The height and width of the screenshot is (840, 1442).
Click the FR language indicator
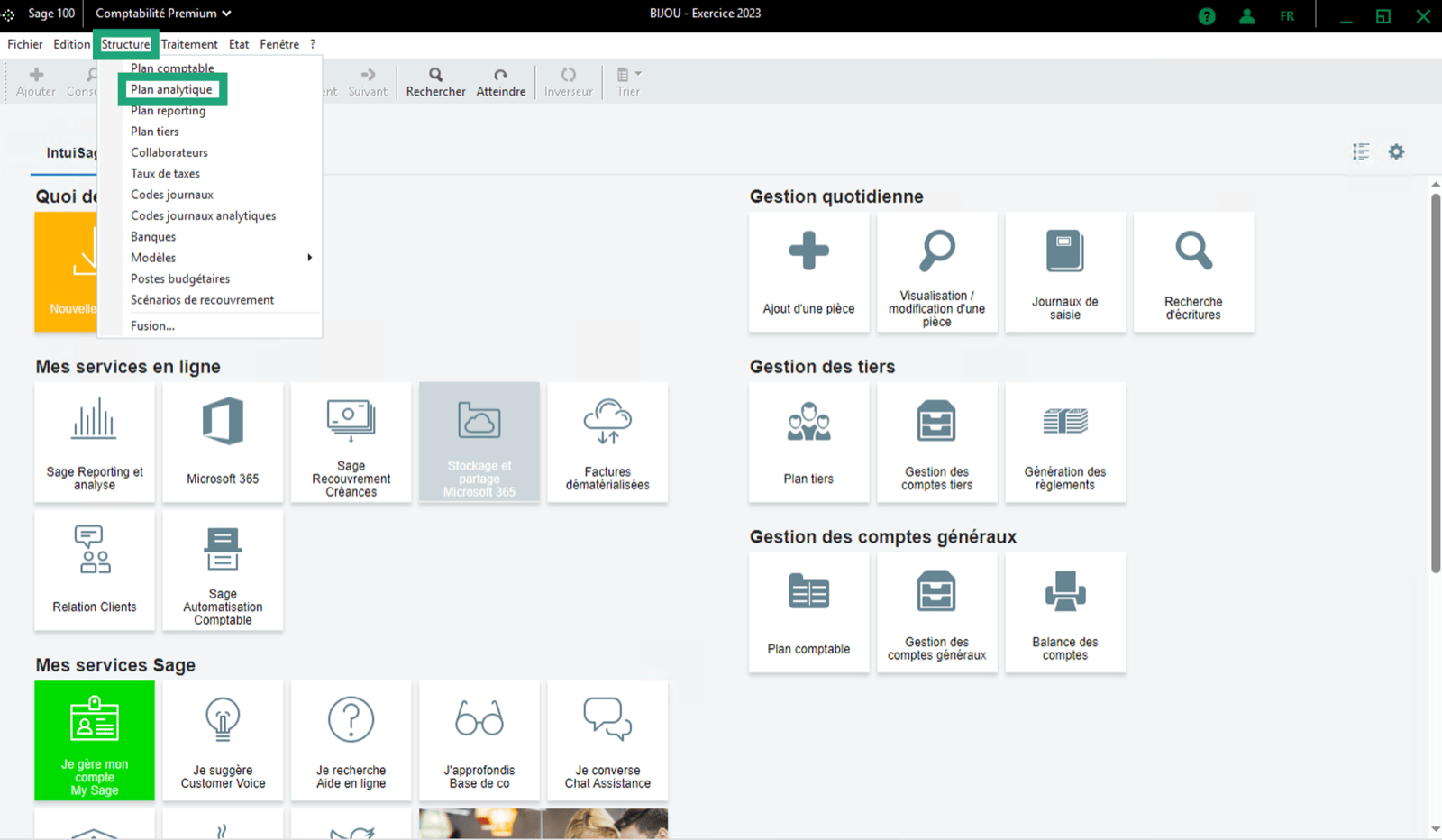(1287, 16)
